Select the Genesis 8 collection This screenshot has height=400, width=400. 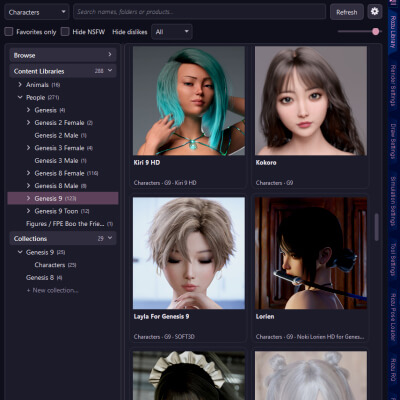coord(44,277)
